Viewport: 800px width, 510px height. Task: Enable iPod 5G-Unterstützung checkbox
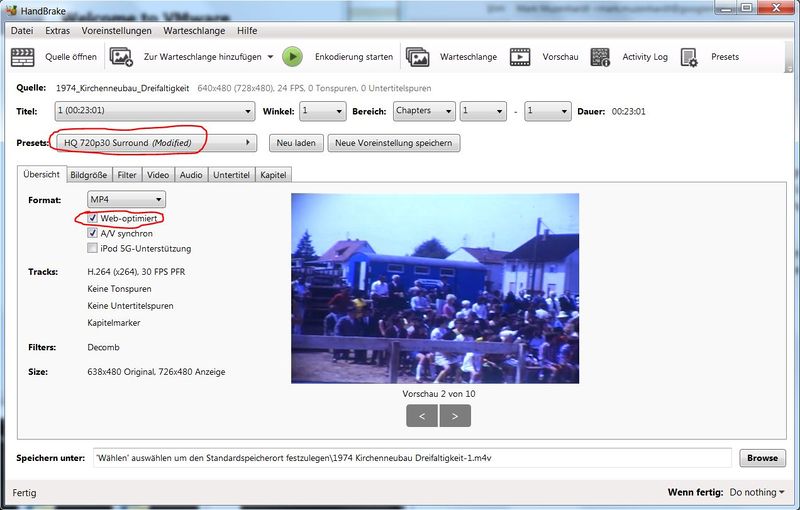pyautogui.click(x=93, y=248)
